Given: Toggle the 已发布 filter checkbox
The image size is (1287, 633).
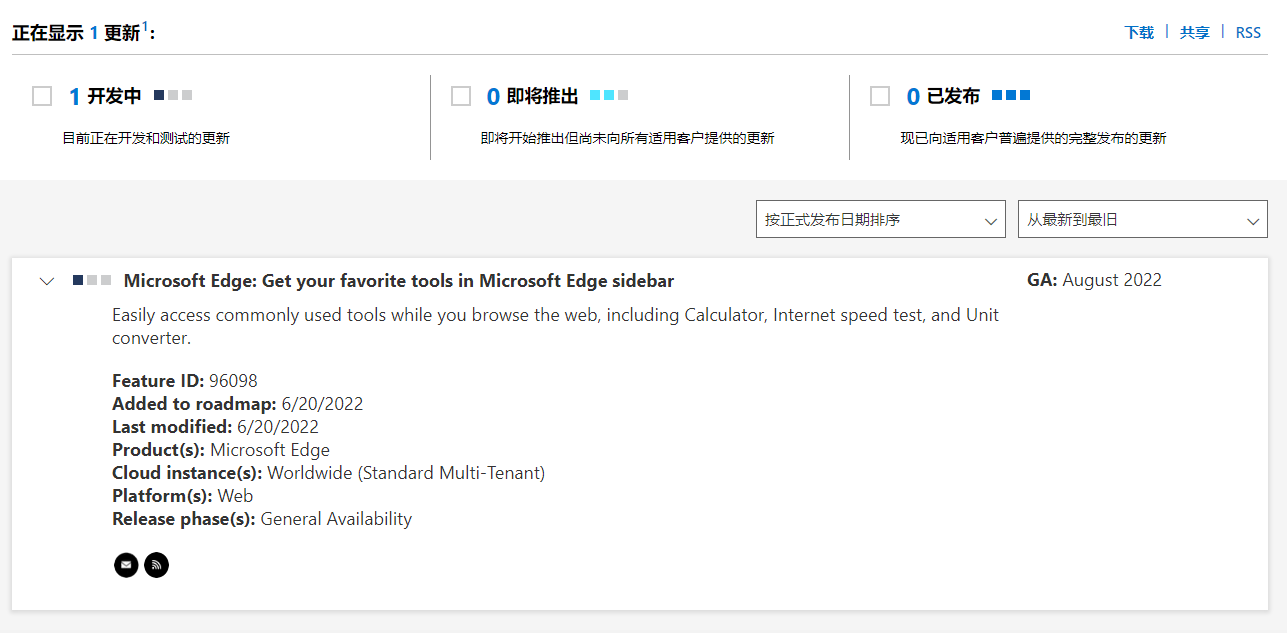Looking at the screenshot, I should point(880,96).
